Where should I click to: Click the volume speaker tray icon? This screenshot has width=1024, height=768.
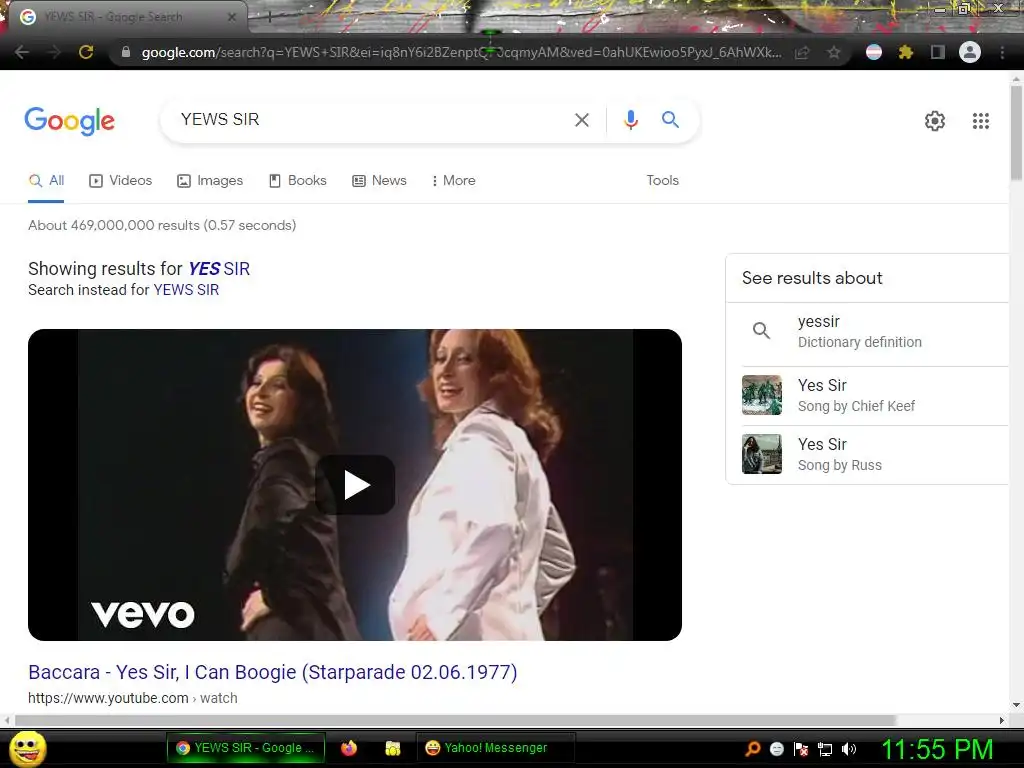(849, 749)
